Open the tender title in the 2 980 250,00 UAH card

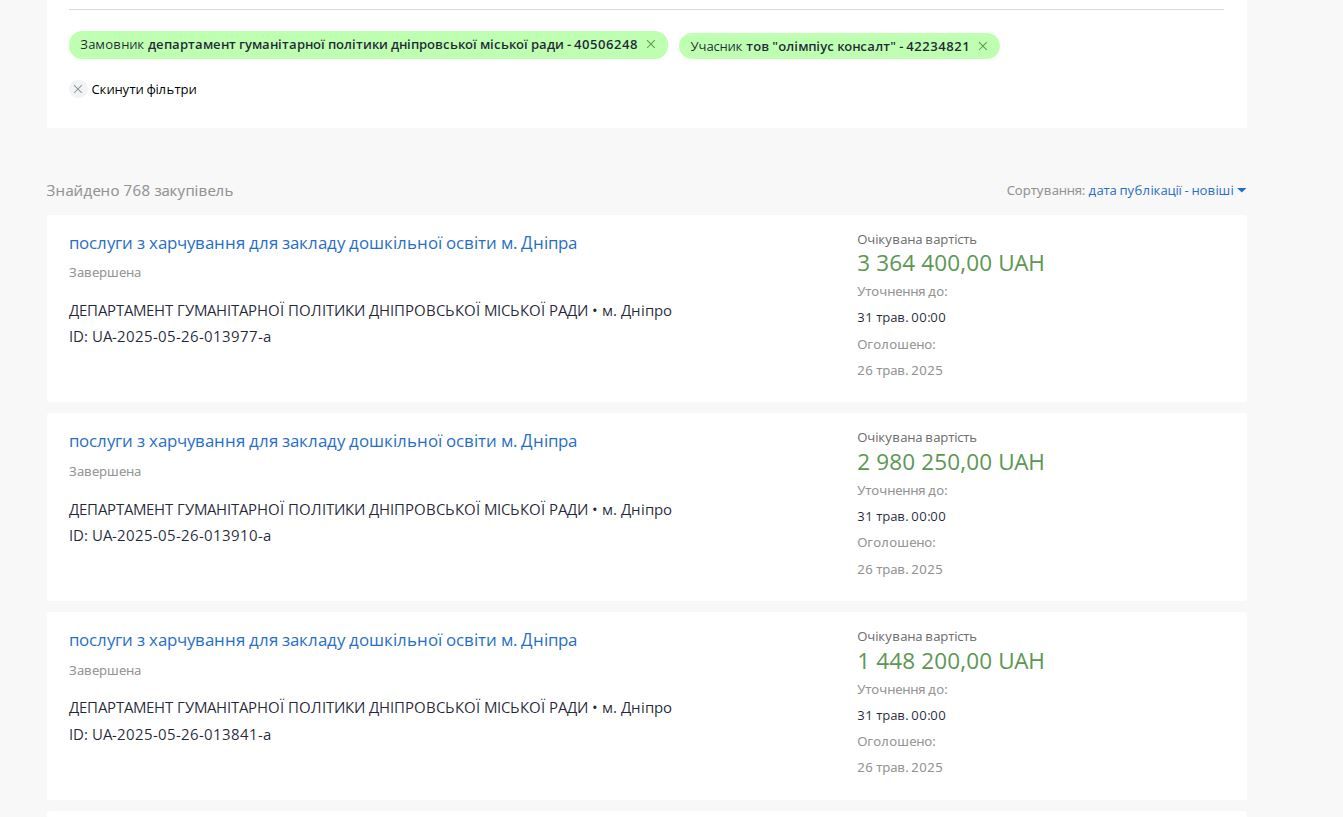click(322, 442)
